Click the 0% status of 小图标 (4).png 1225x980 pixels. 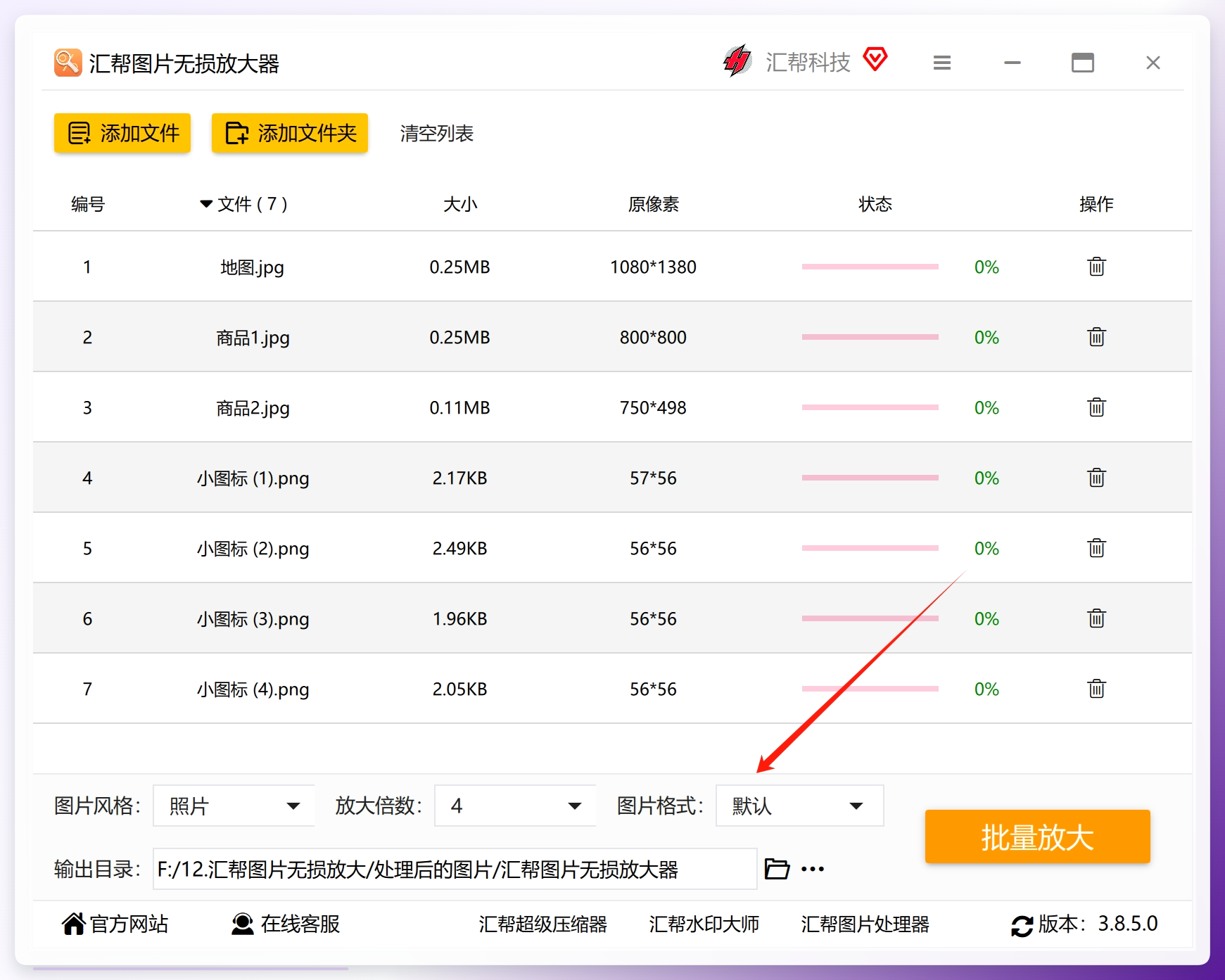click(x=986, y=689)
